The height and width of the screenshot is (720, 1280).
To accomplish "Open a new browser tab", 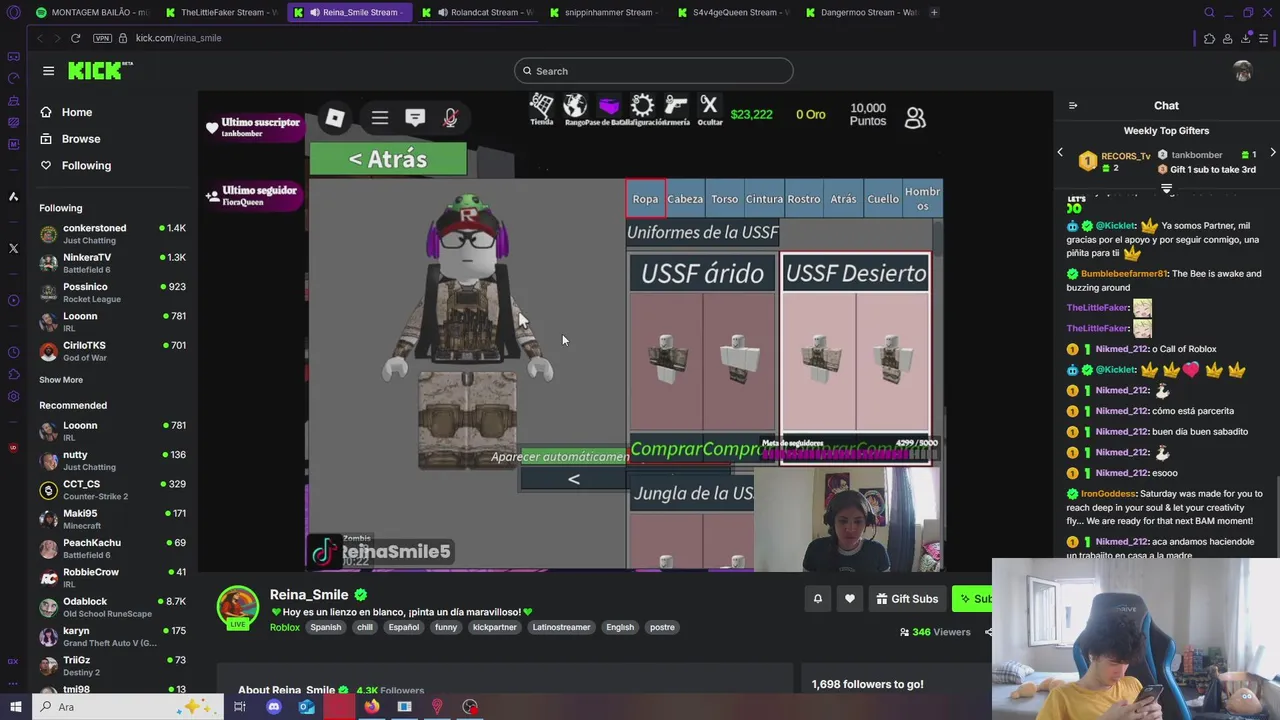I will (934, 12).
